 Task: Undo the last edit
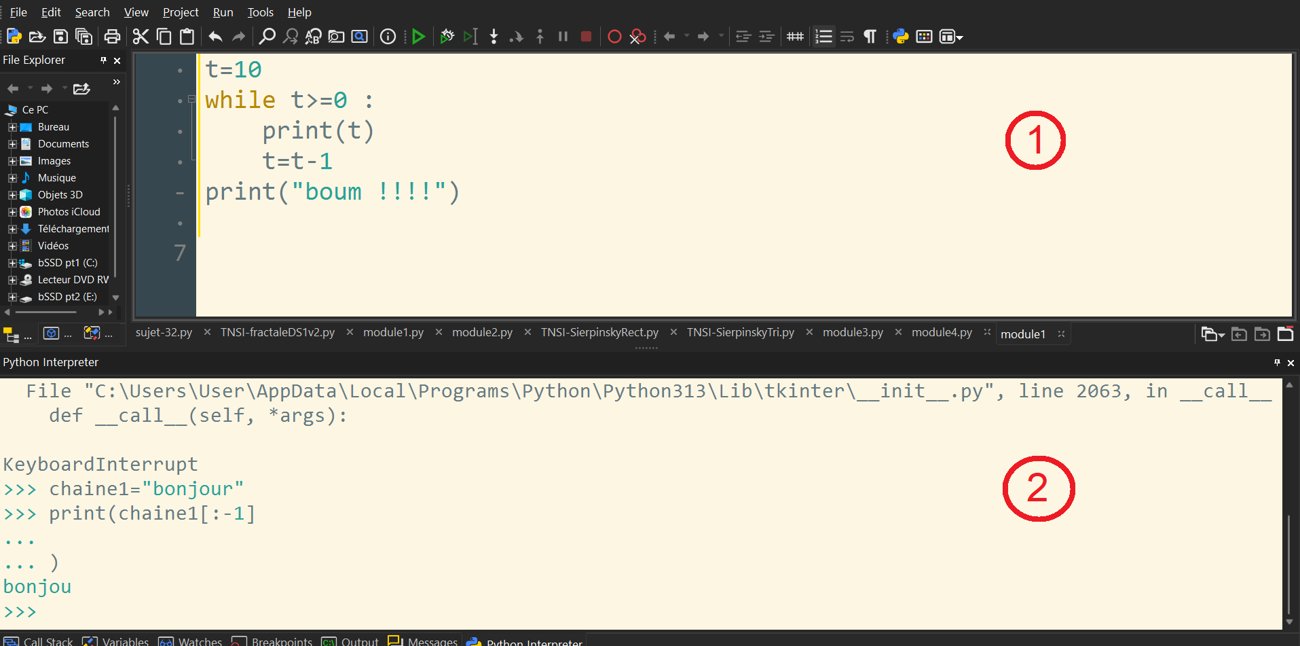[215, 36]
